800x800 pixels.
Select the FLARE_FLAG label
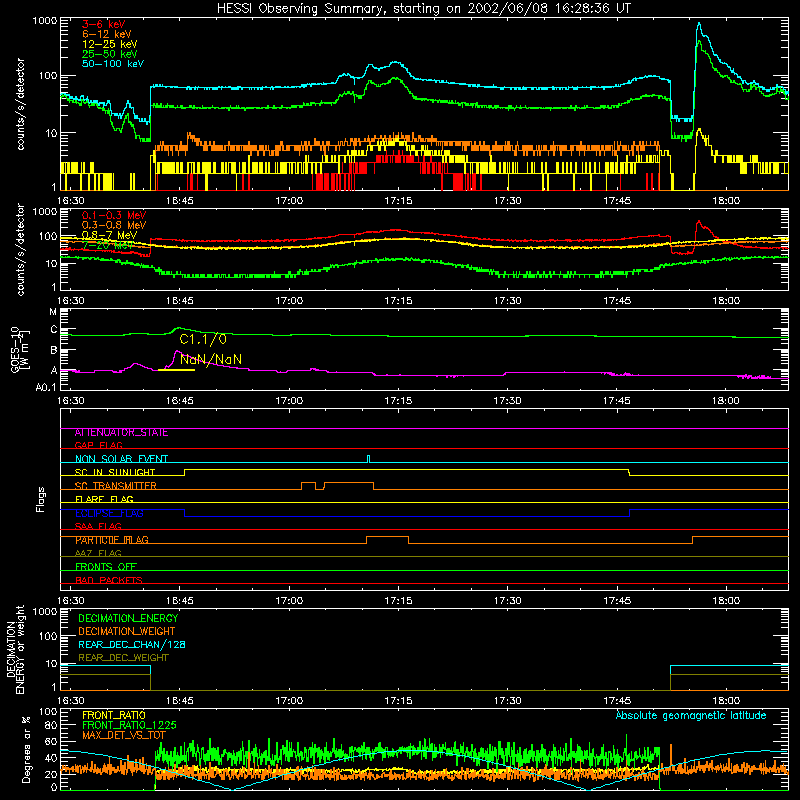tap(104, 499)
